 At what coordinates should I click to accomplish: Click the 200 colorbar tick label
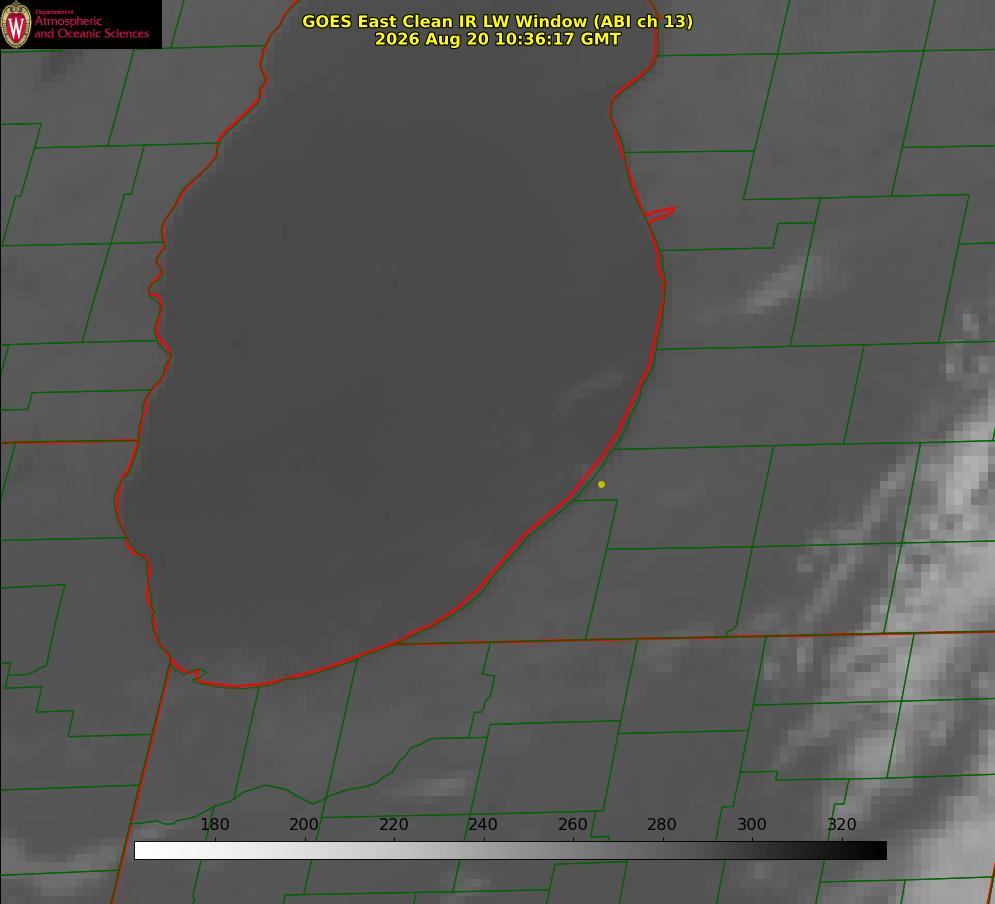(x=304, y=824)
